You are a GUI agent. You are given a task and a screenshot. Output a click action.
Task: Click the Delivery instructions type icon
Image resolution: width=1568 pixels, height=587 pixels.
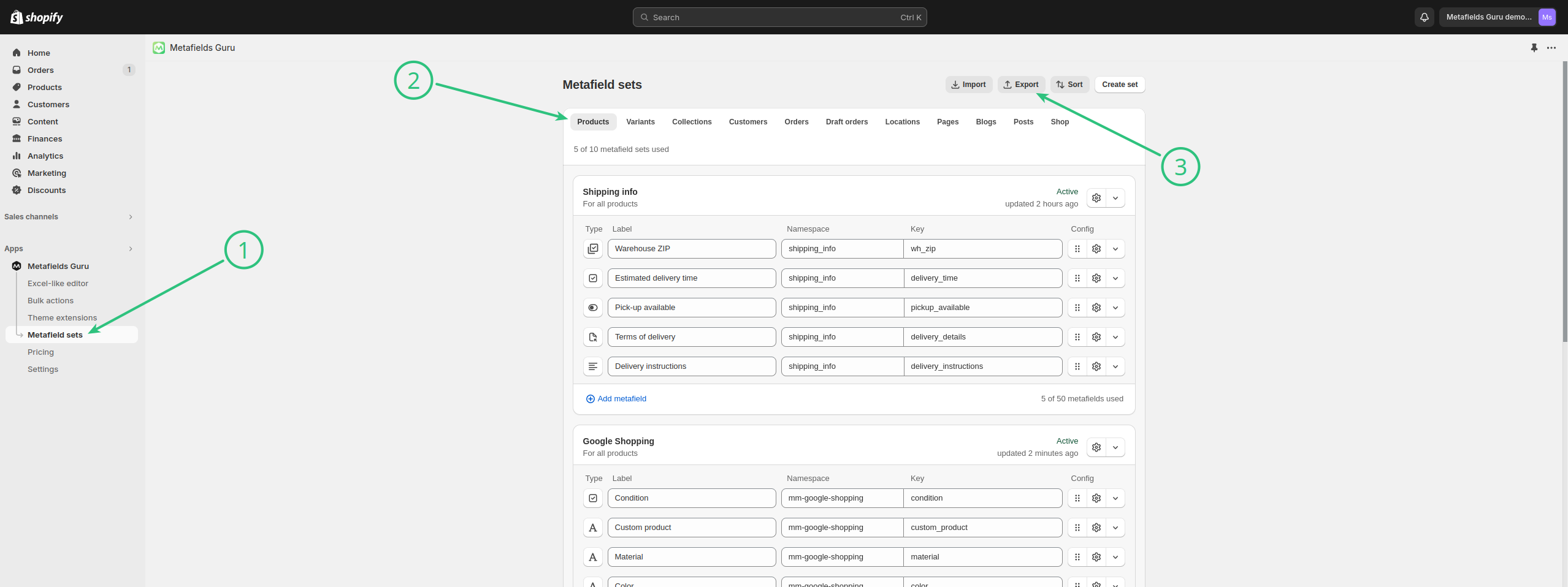pos(593,366)
